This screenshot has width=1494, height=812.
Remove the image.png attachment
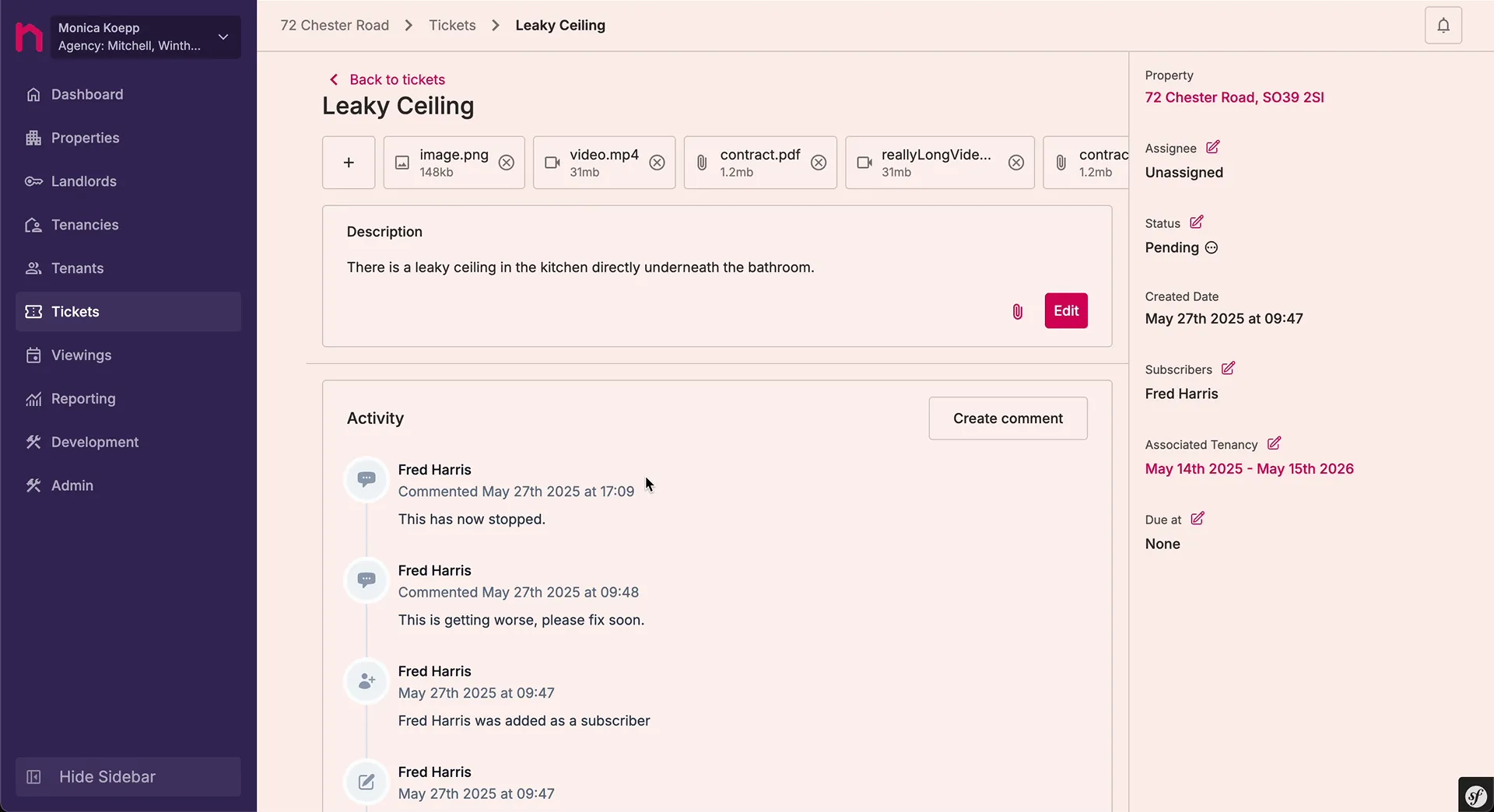coord(507,163)
